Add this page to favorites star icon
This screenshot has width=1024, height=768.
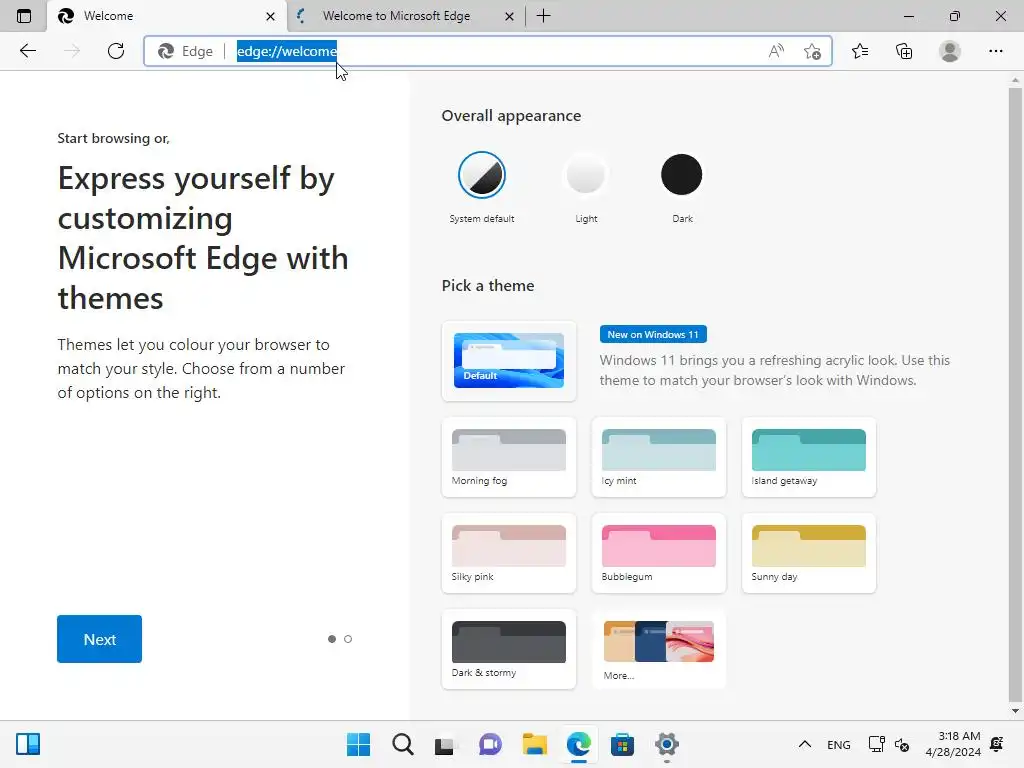tap(812, 51)
